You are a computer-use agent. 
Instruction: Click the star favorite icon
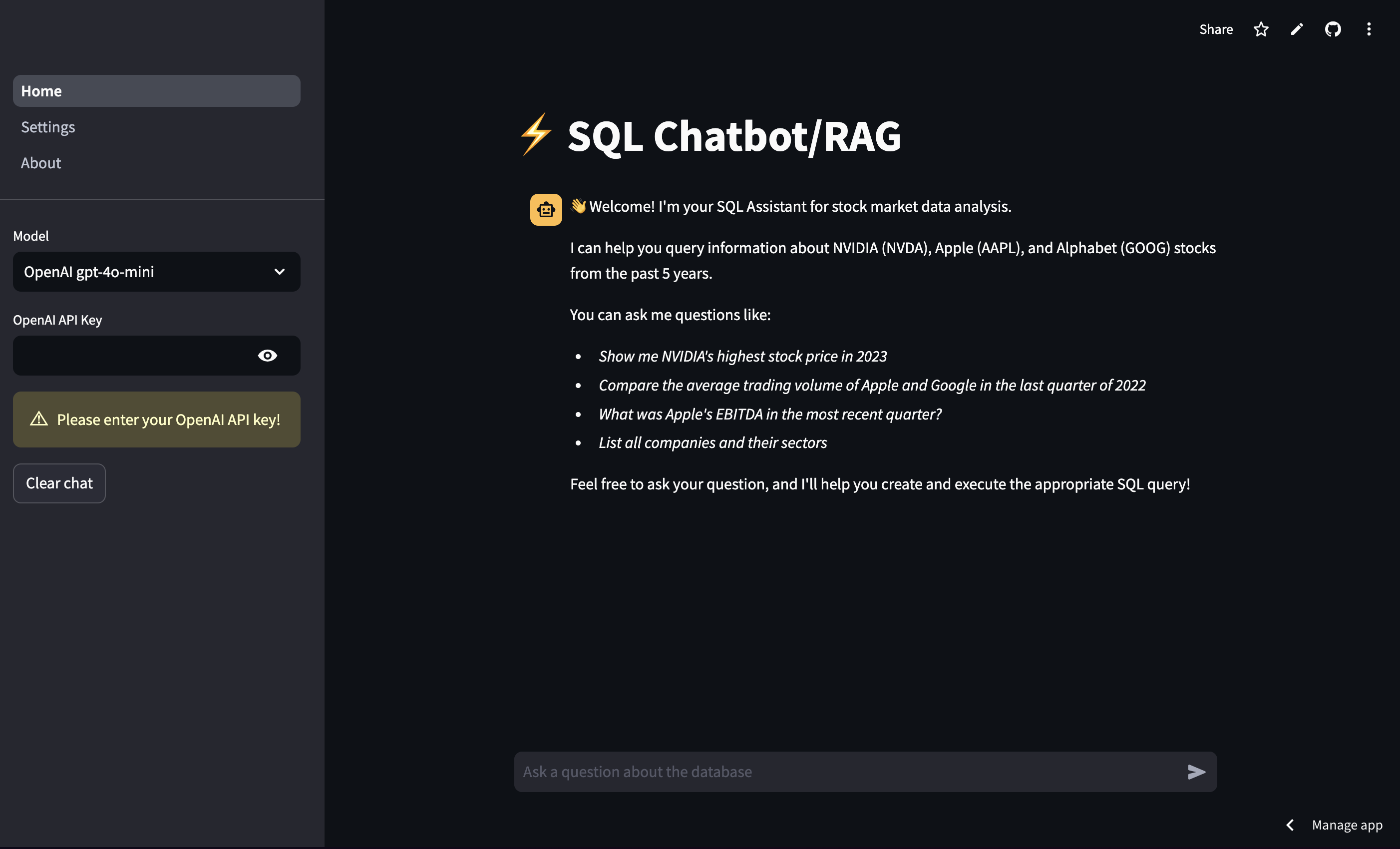[1261, 29]
